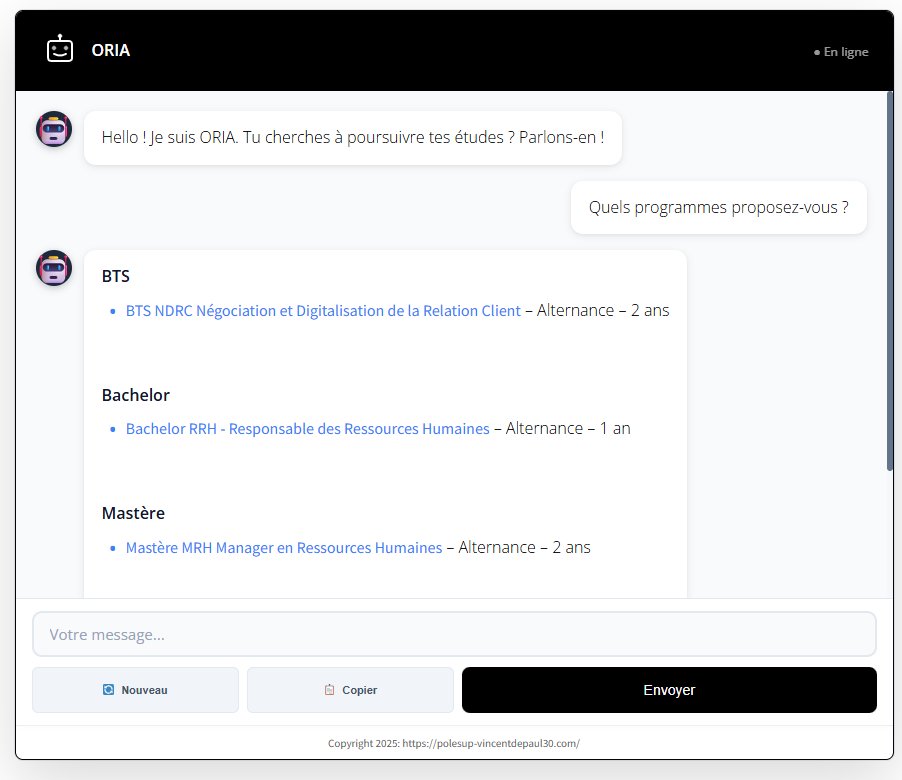The width and height of the screenshot is (902, 780).
Task: Click the ORIA greeting message bubble
Action: pos(352,137)
